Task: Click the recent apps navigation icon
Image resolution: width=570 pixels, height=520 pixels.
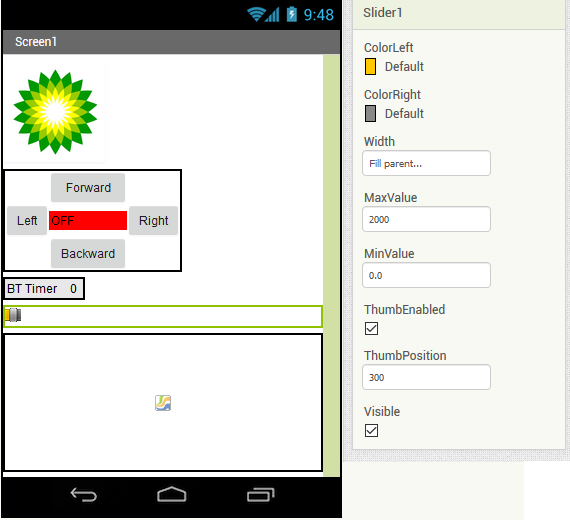Action: 260,495
